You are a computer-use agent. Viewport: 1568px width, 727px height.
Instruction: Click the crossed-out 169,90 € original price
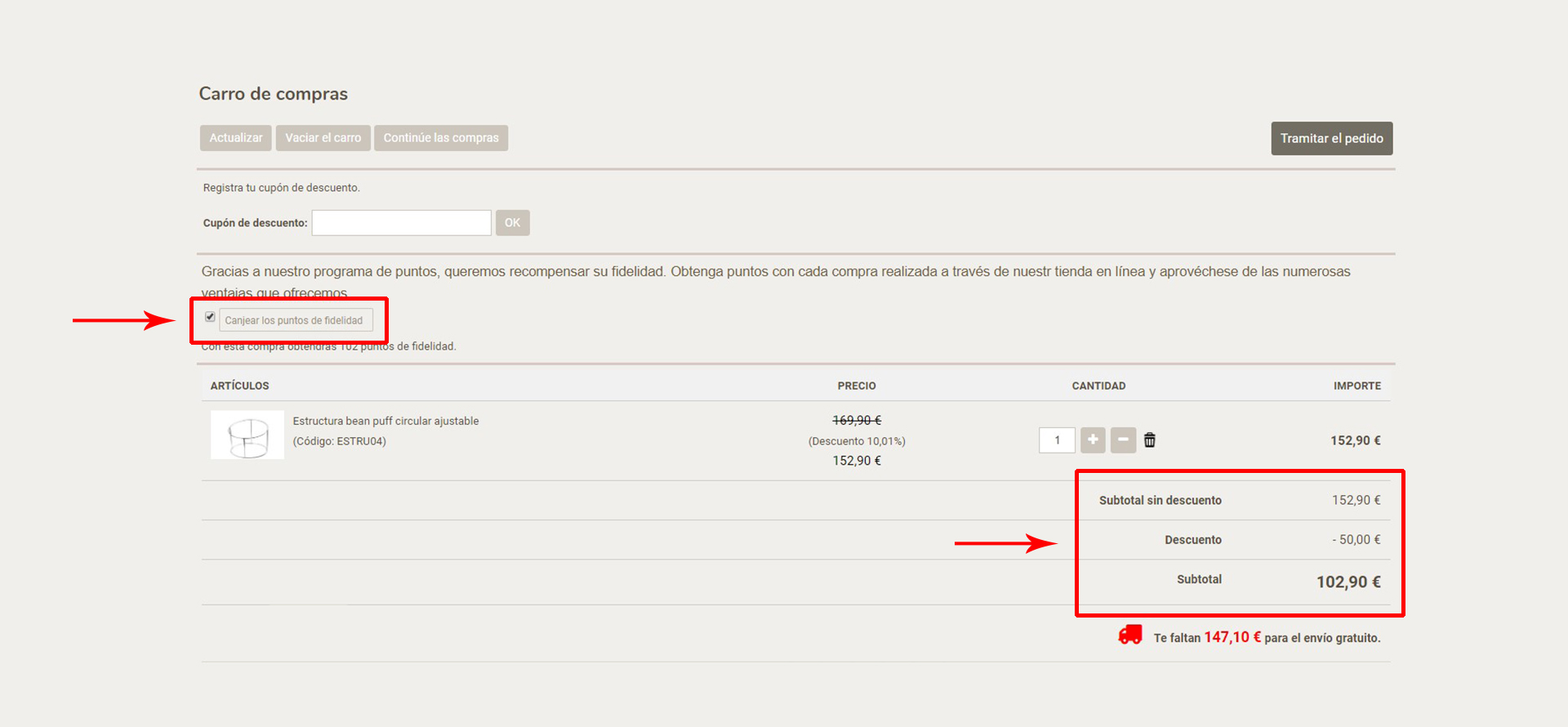(857, 421)
